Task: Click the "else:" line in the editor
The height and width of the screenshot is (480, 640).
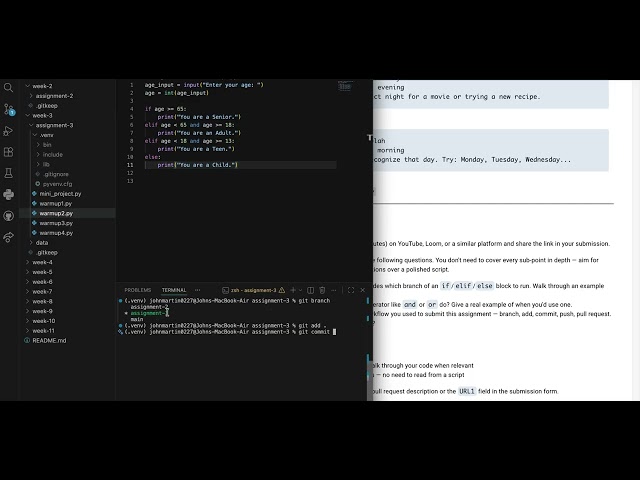Action: 153,157
